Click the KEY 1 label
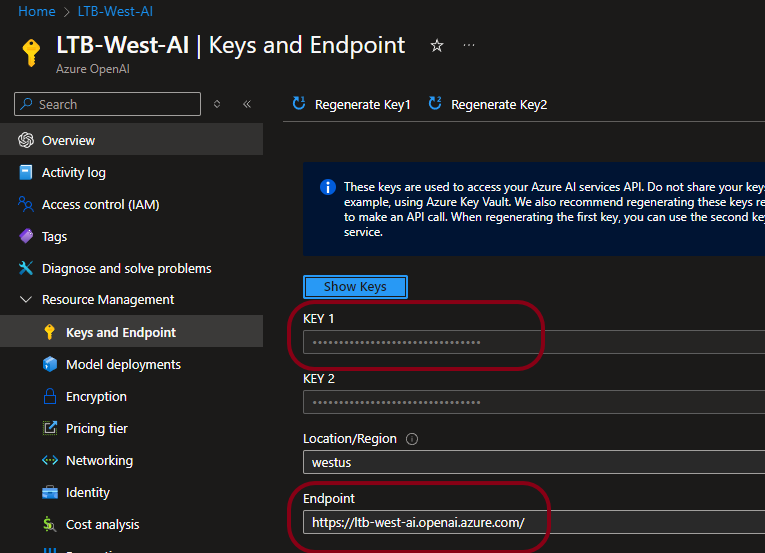Screen dimensions: 765x553 [319, 319]
